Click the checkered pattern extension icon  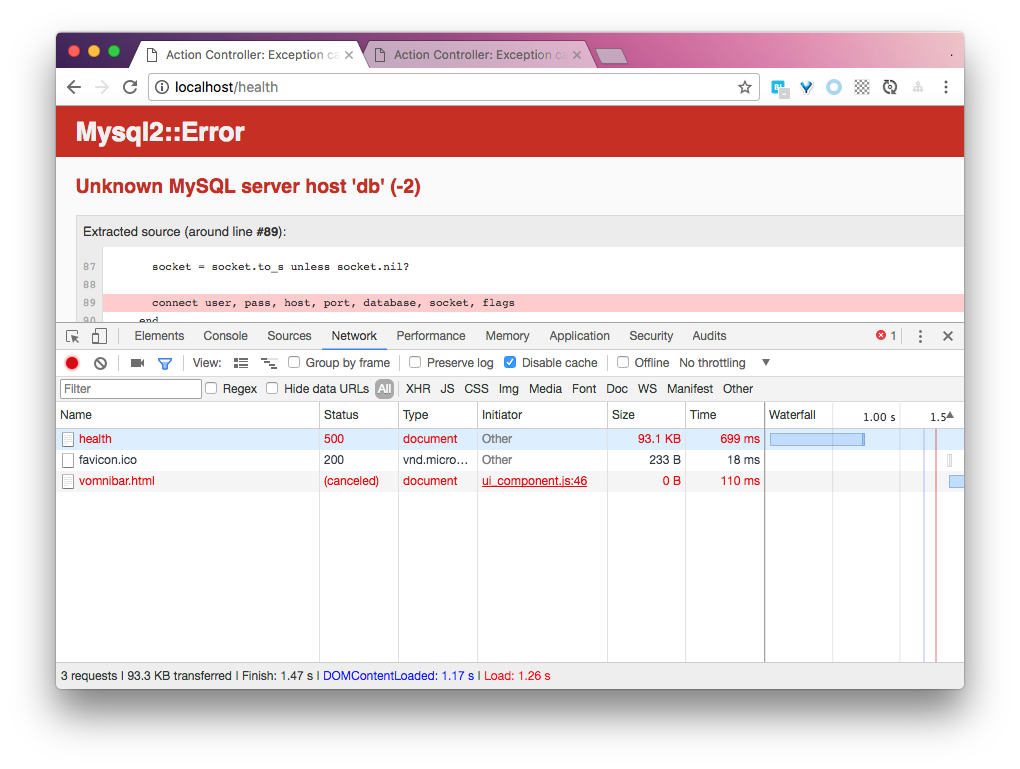(x=862, y=87)
